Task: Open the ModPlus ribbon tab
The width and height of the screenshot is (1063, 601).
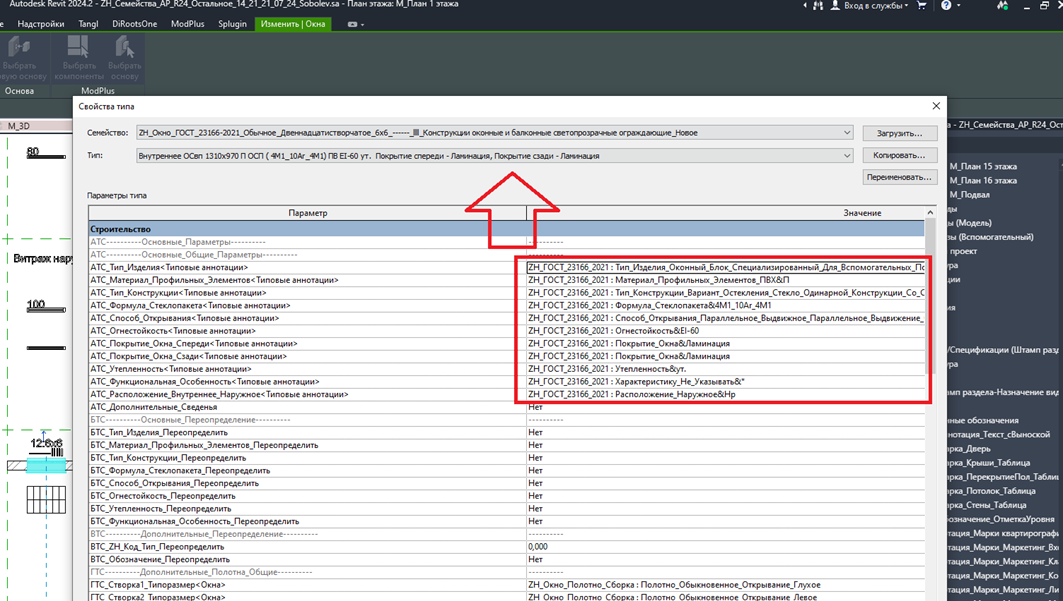Action: 188,24
